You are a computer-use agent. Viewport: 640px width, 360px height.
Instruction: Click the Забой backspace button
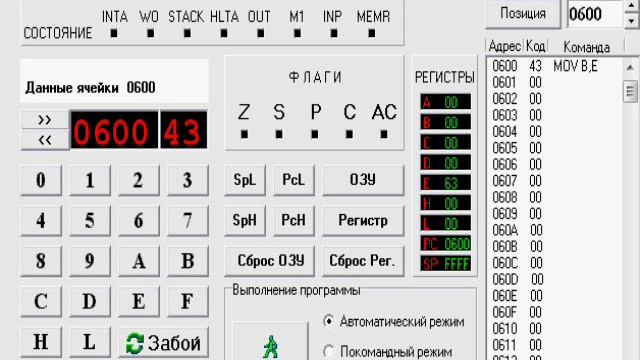163,342
